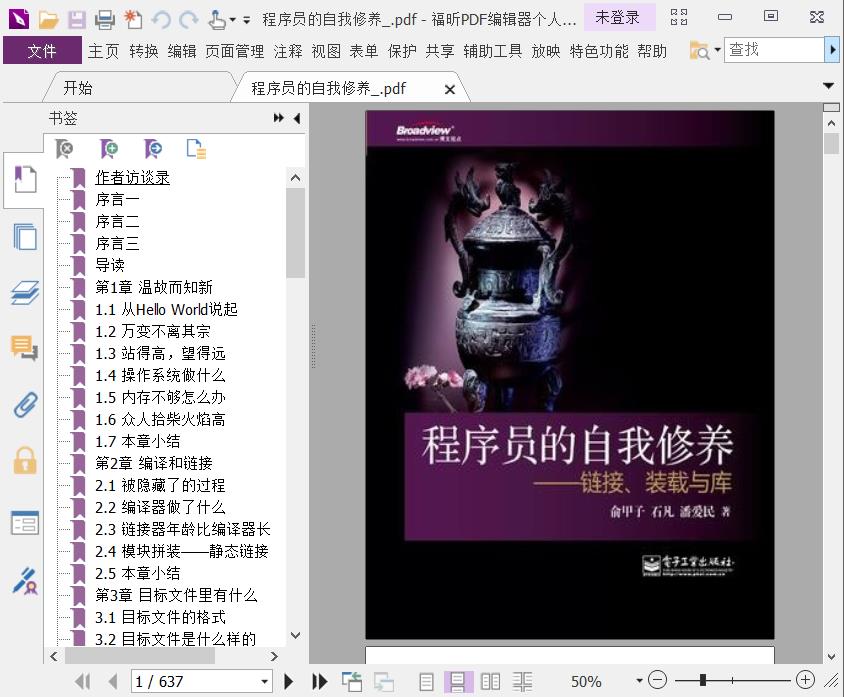Click the Foxit application logo icon
The image size is (844, 697).
19,19
